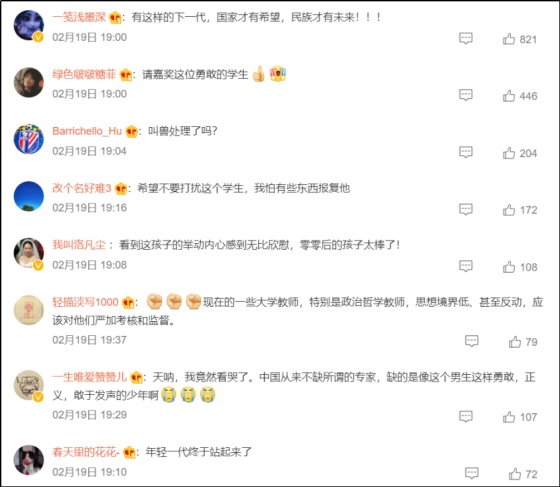Click 改个名好难3's blue sky avatar
The image size is (560, 487).
click(x=29, y=196)
